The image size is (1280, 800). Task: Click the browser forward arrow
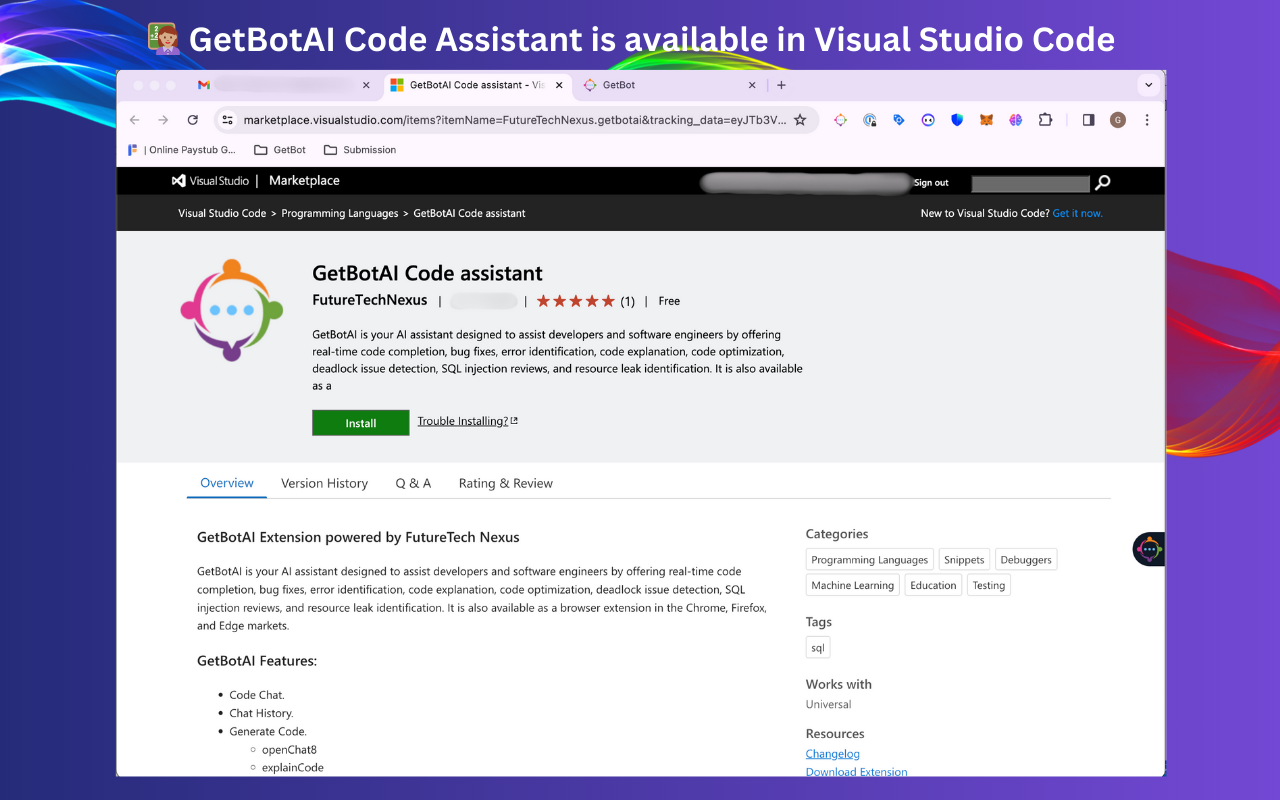tap(163, 120)
